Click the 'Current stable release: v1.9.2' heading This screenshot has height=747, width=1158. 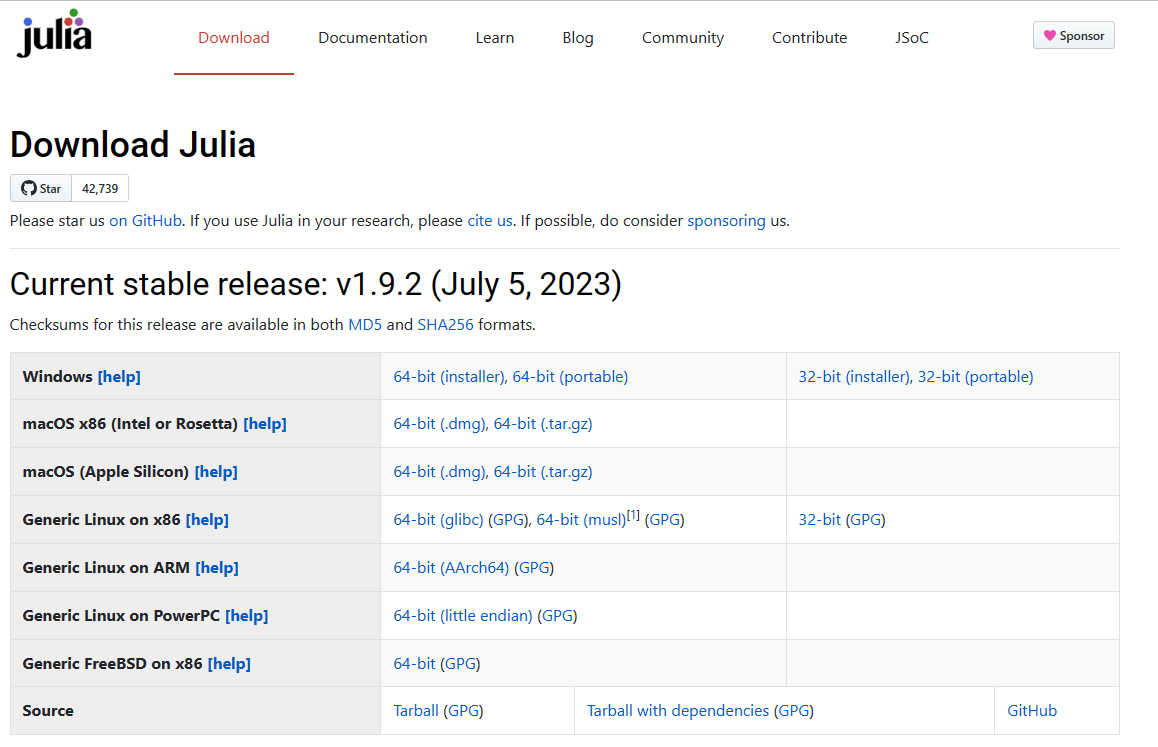tap(315, 284)
